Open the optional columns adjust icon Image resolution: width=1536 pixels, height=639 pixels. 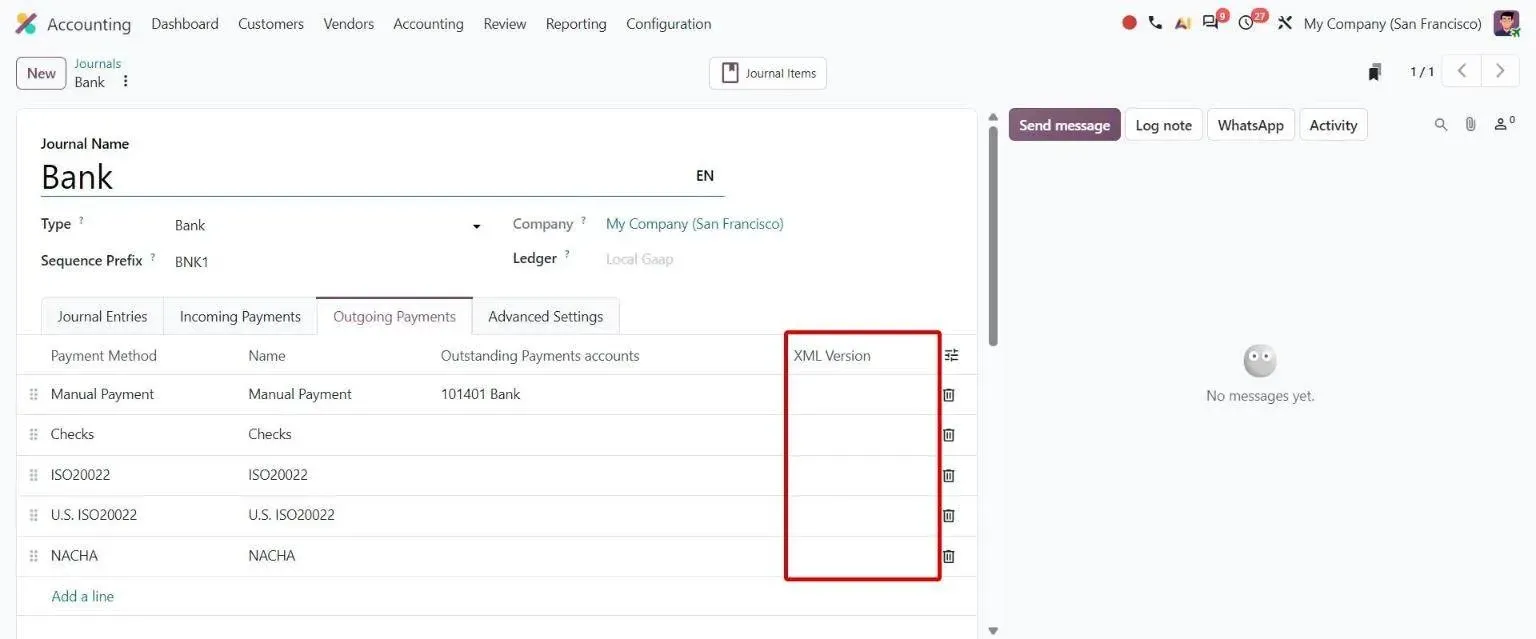[951, 355]
